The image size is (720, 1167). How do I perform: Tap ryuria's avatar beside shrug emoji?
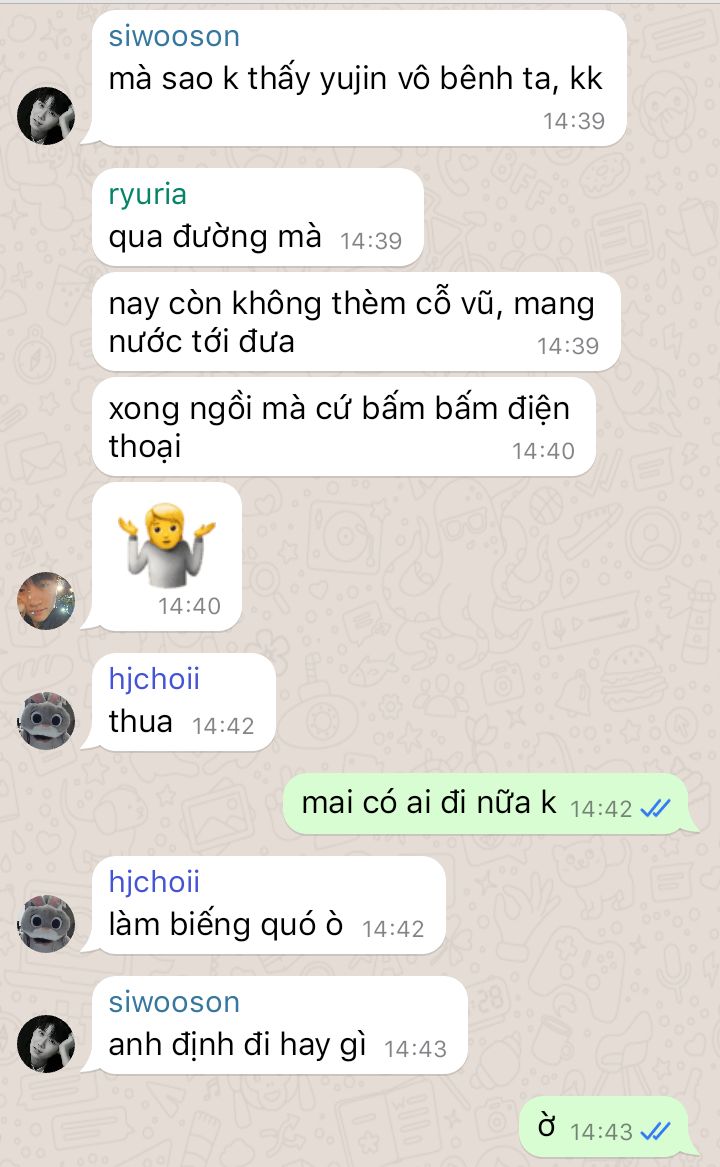click(x=46, y=601)
